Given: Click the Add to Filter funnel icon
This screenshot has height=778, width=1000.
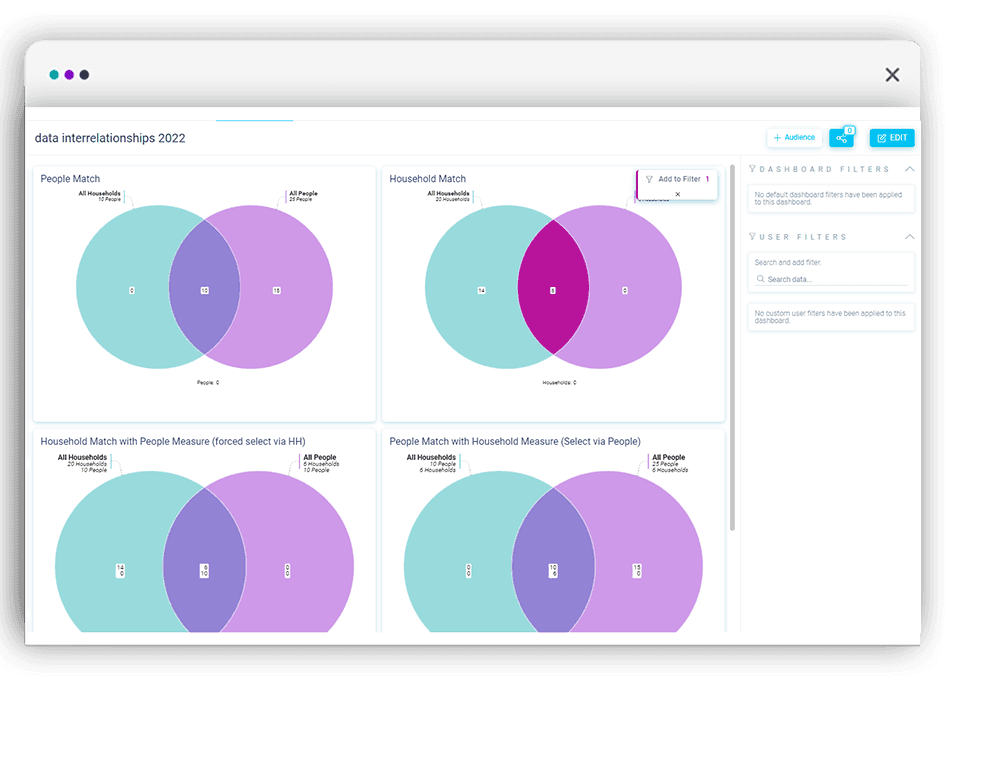Looking at the screenshot, I should (649, 180).
